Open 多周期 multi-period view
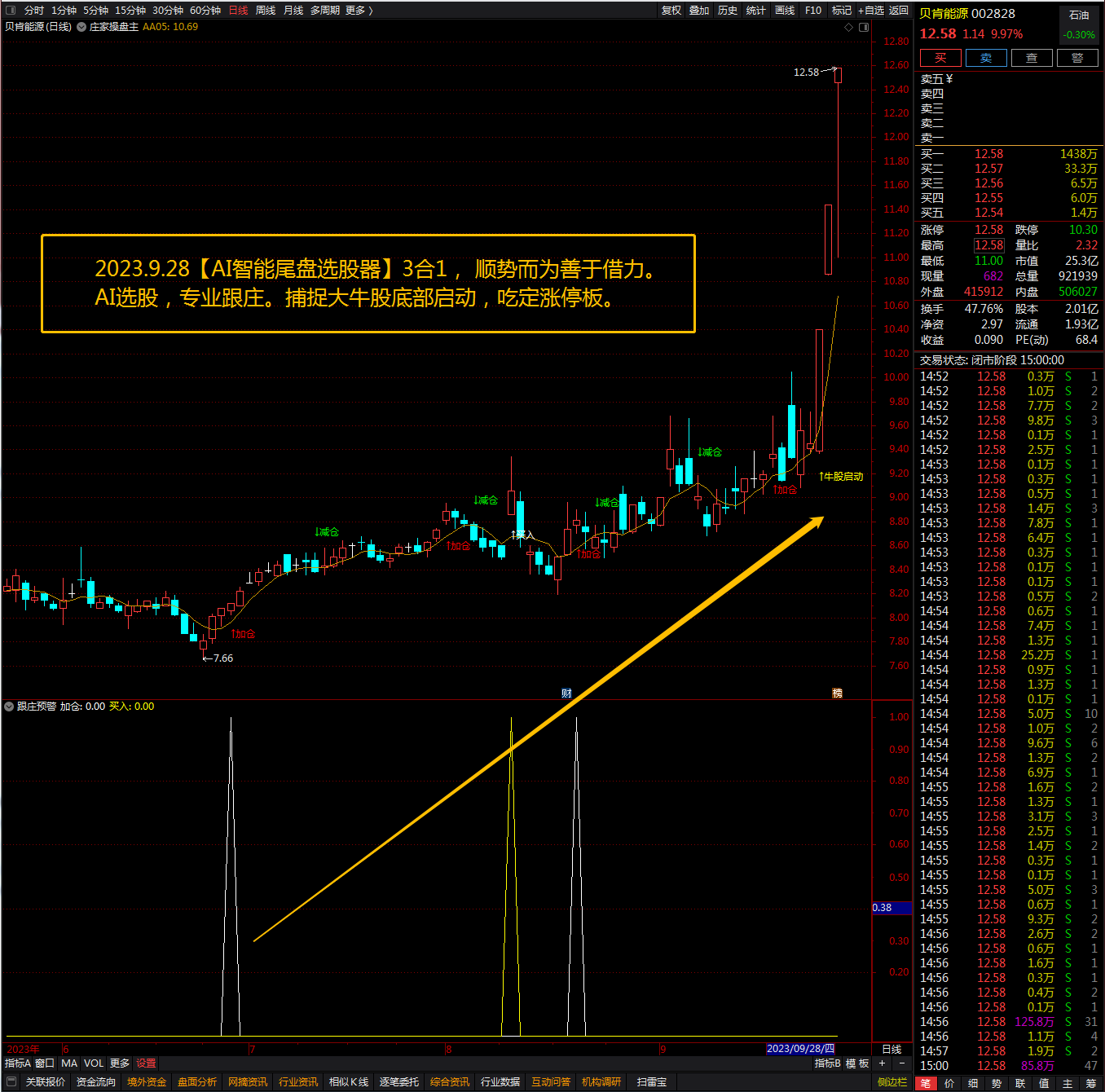Image resolution: width=1105 pixels, height=1092 pixels. (x=325, y=11)
